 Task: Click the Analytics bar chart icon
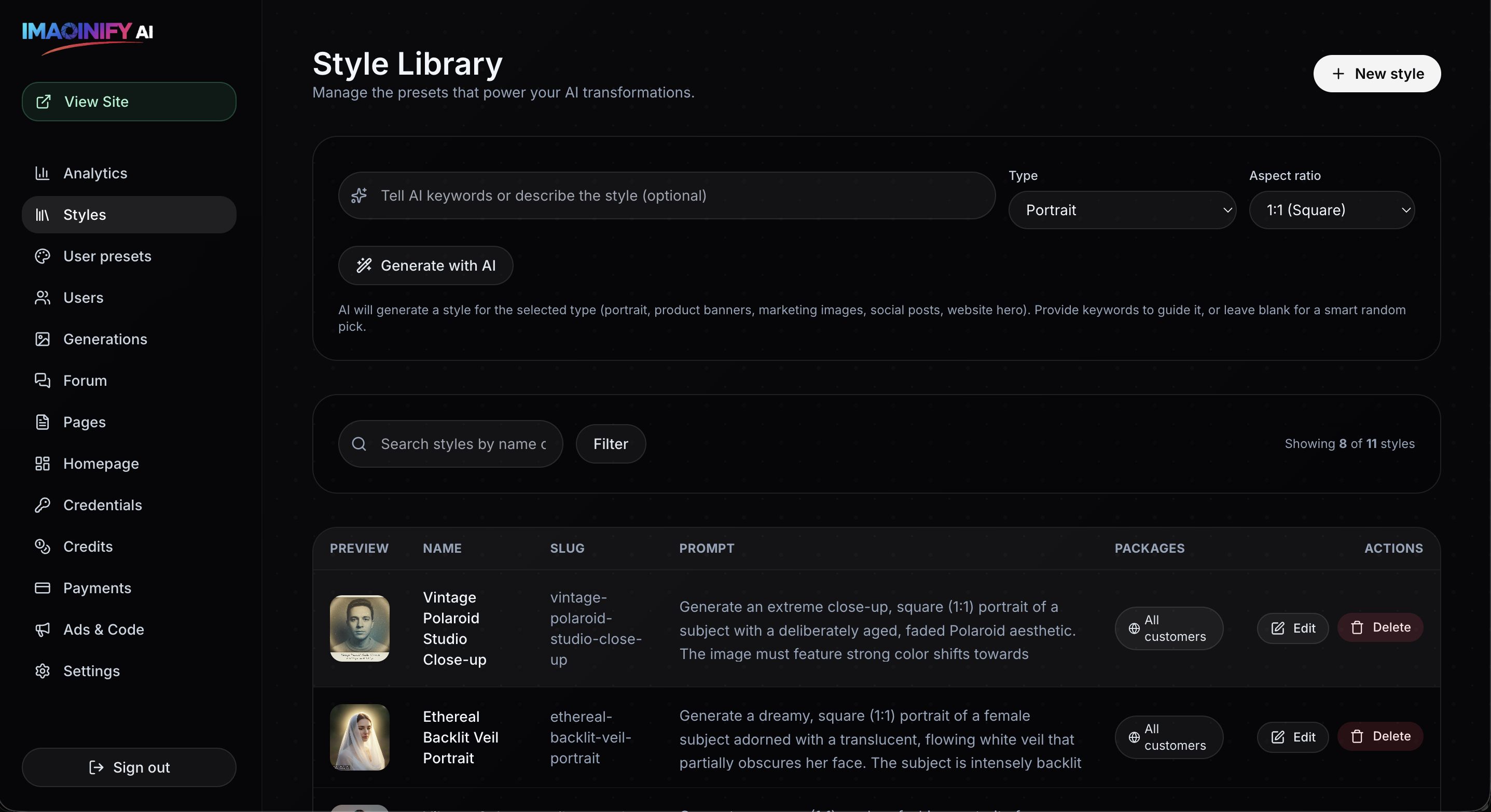[x=42, y=173]
